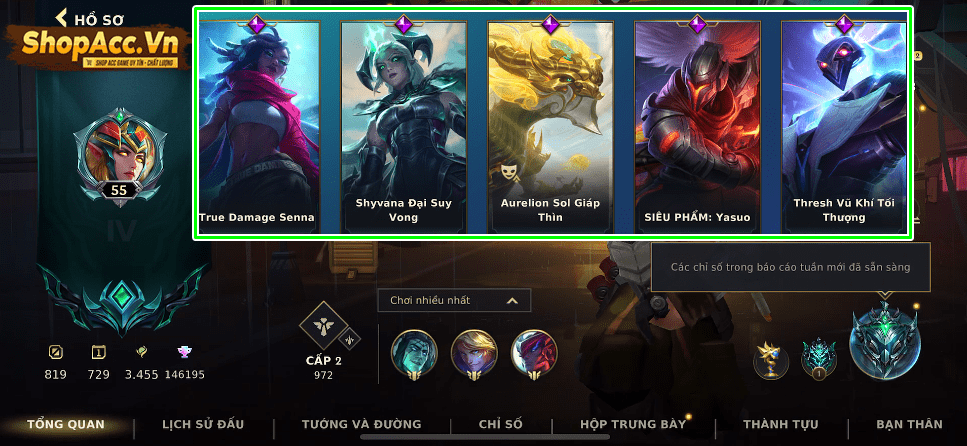This screenshot has height=446, width=967.
Task: Switch to the Lịch Sử Đấu tab
Action: coord(203,424)
